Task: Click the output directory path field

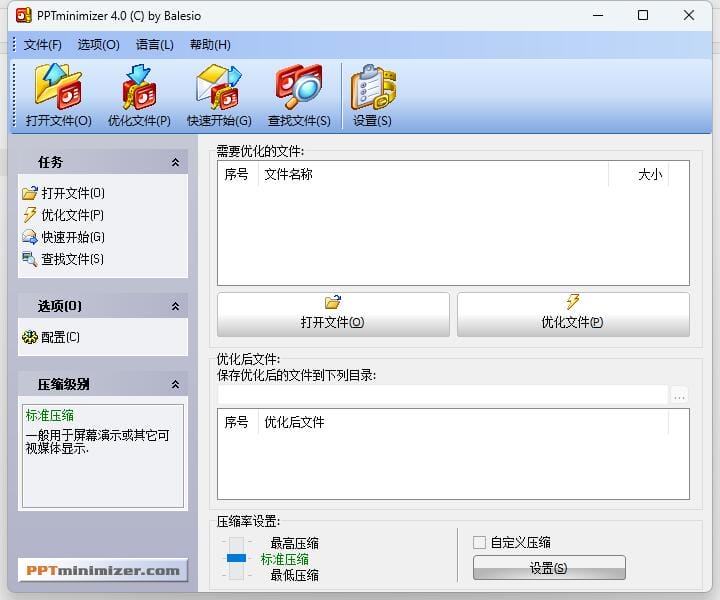Action: pos(443,395)
